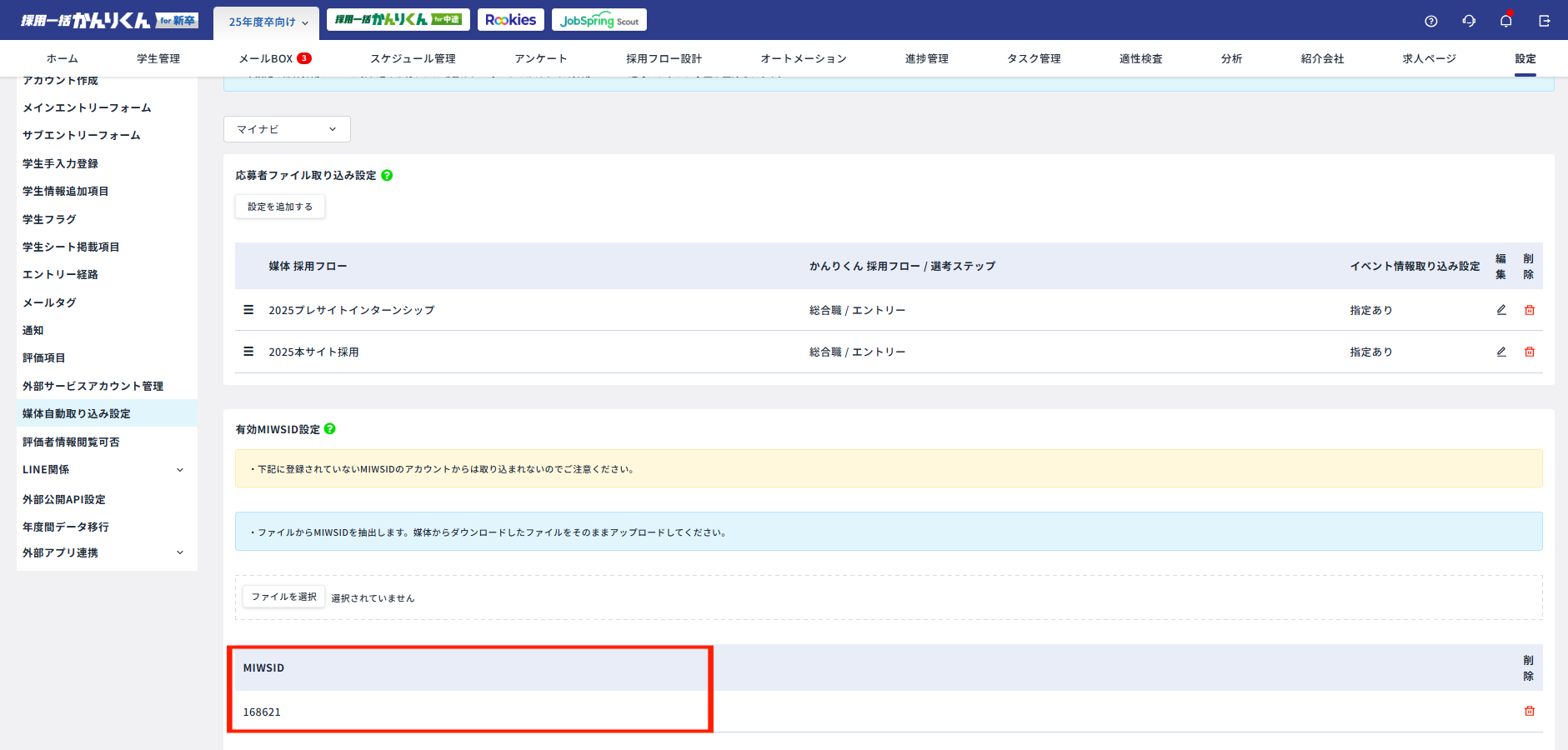Click the 設定を追加する button
Screen dimensions: 1568x750
pyautogui.click(x=280, y=207)
